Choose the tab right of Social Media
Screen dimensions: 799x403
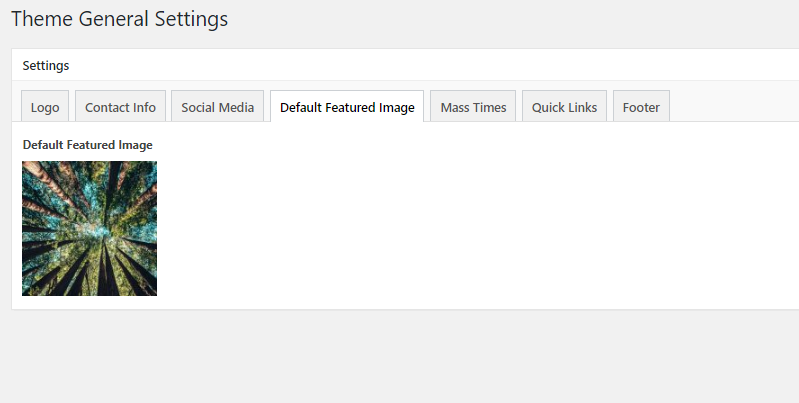(347, 107)
